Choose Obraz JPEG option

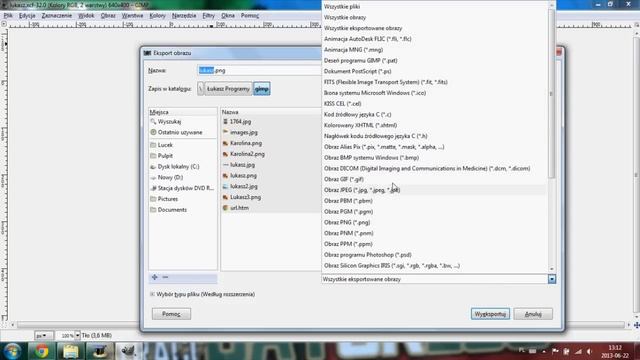point(435,190)
